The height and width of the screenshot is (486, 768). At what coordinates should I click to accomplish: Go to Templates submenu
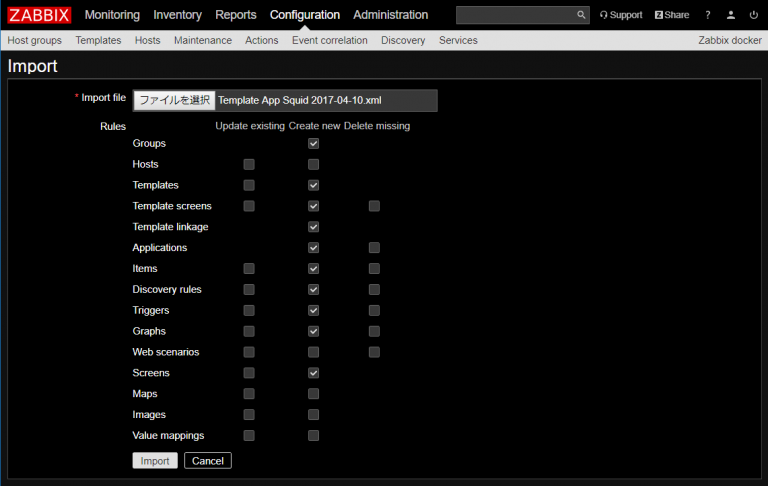pos(98,41)
